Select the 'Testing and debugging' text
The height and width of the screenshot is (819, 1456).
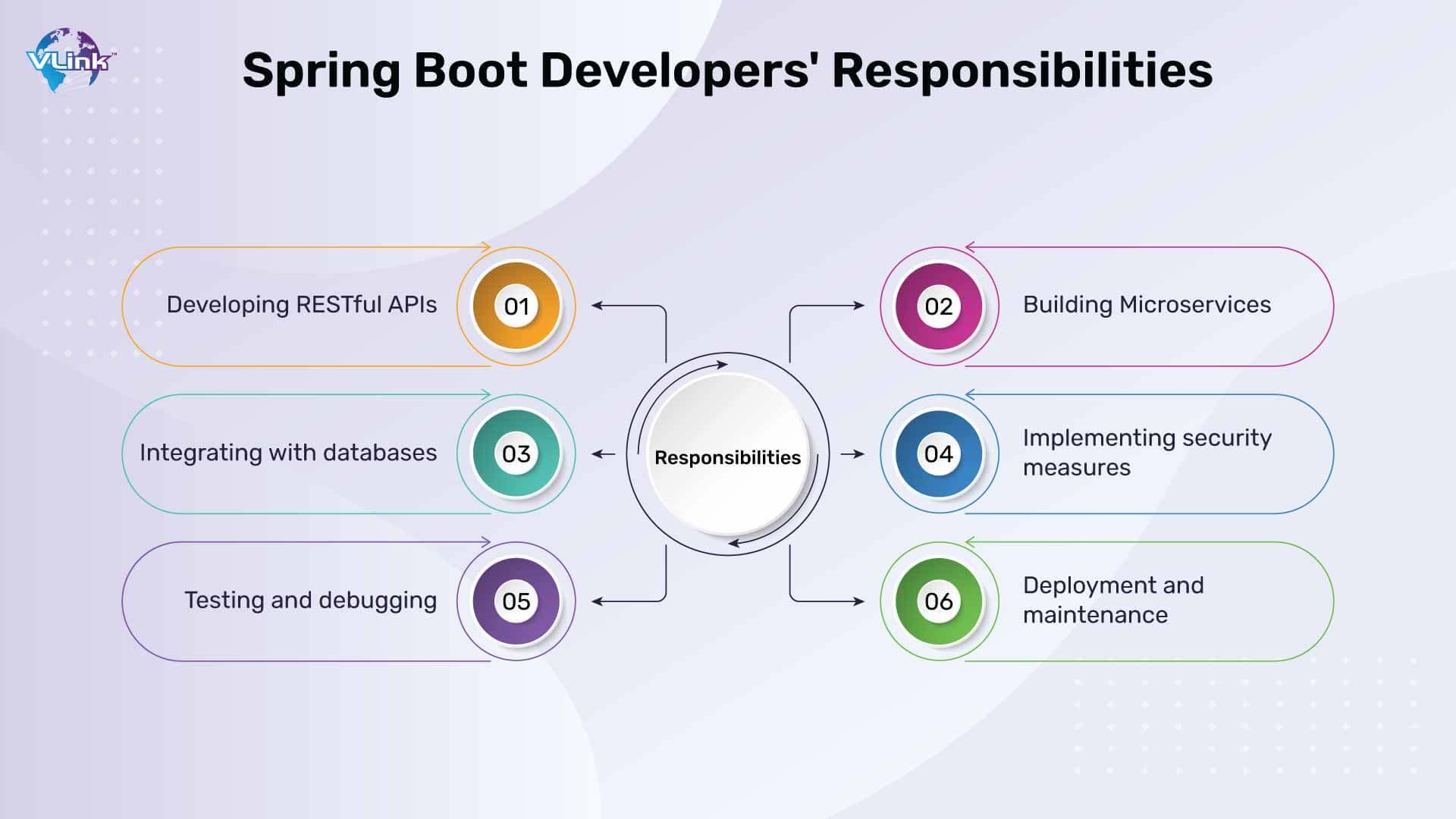tap(311, 601)
